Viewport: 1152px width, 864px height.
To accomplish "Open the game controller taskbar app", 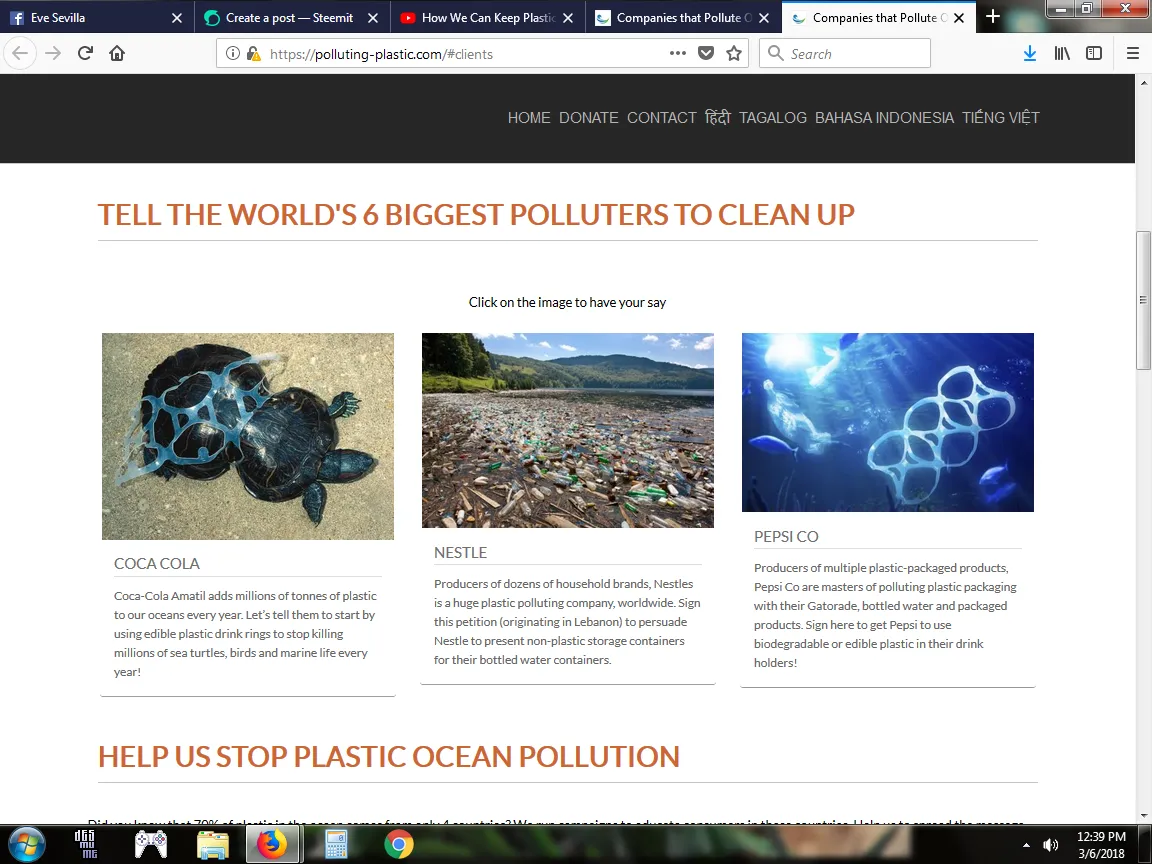I will coord(151,844).
